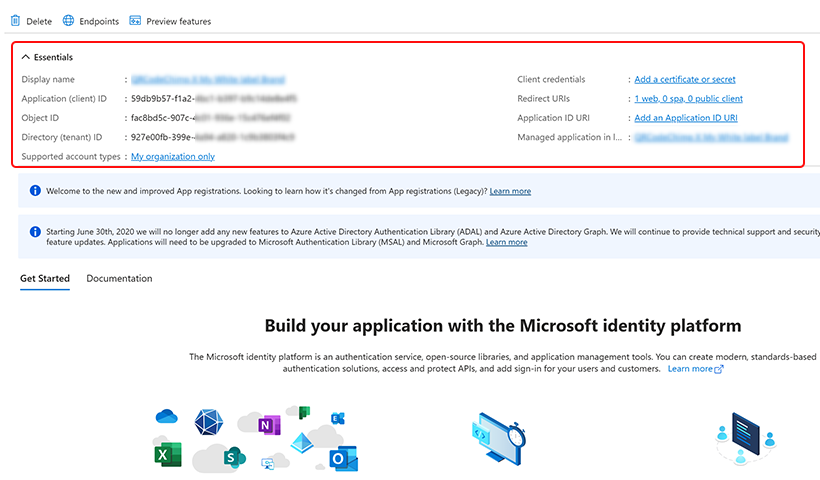Click the Preview features label
The image size is (820, 480).
(179, 21)
